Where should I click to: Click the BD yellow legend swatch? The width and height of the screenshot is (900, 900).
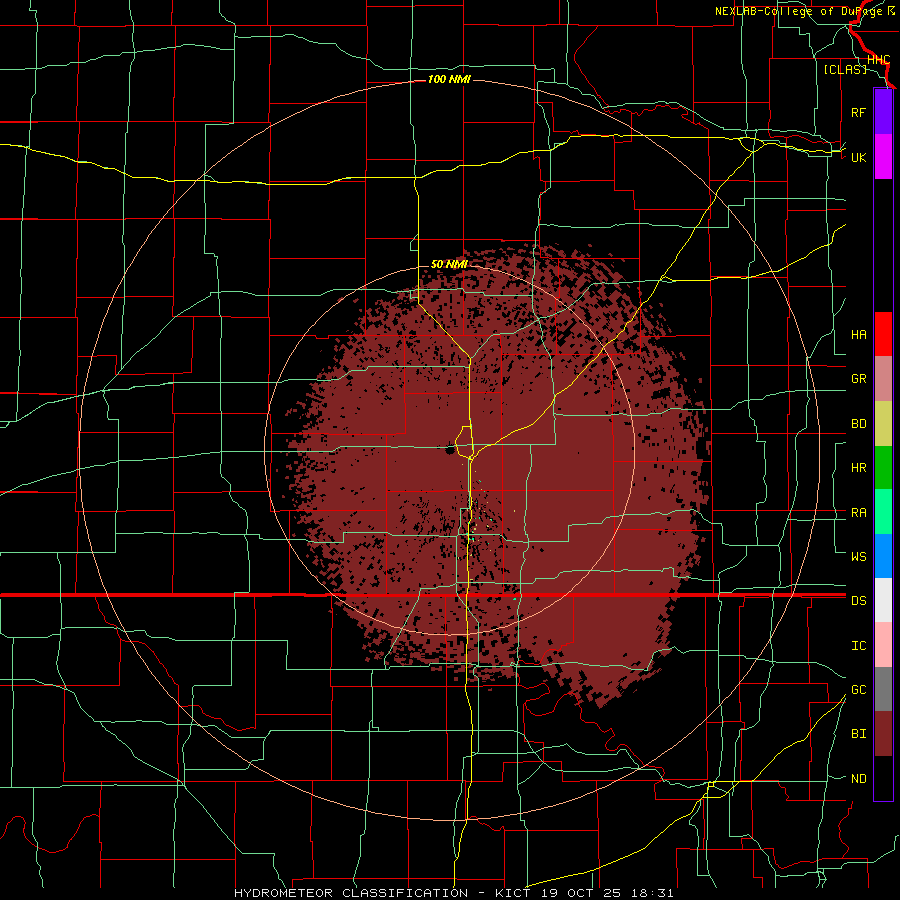(x=883, y=424)
